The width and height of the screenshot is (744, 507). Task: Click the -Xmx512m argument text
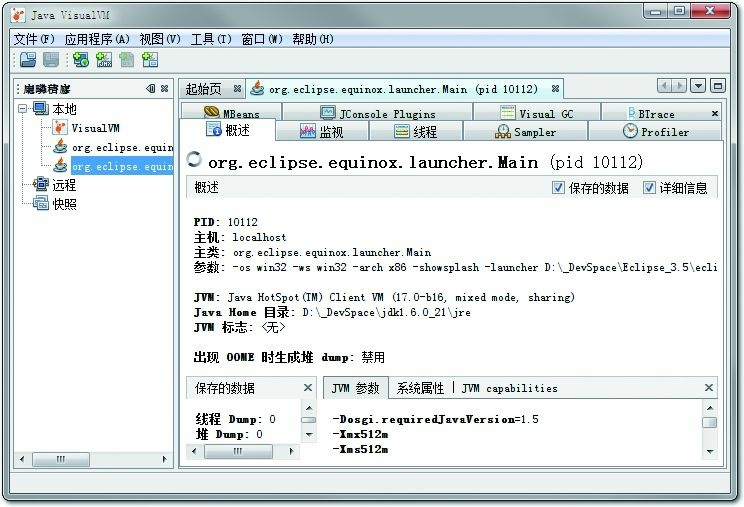click(361, 434)
